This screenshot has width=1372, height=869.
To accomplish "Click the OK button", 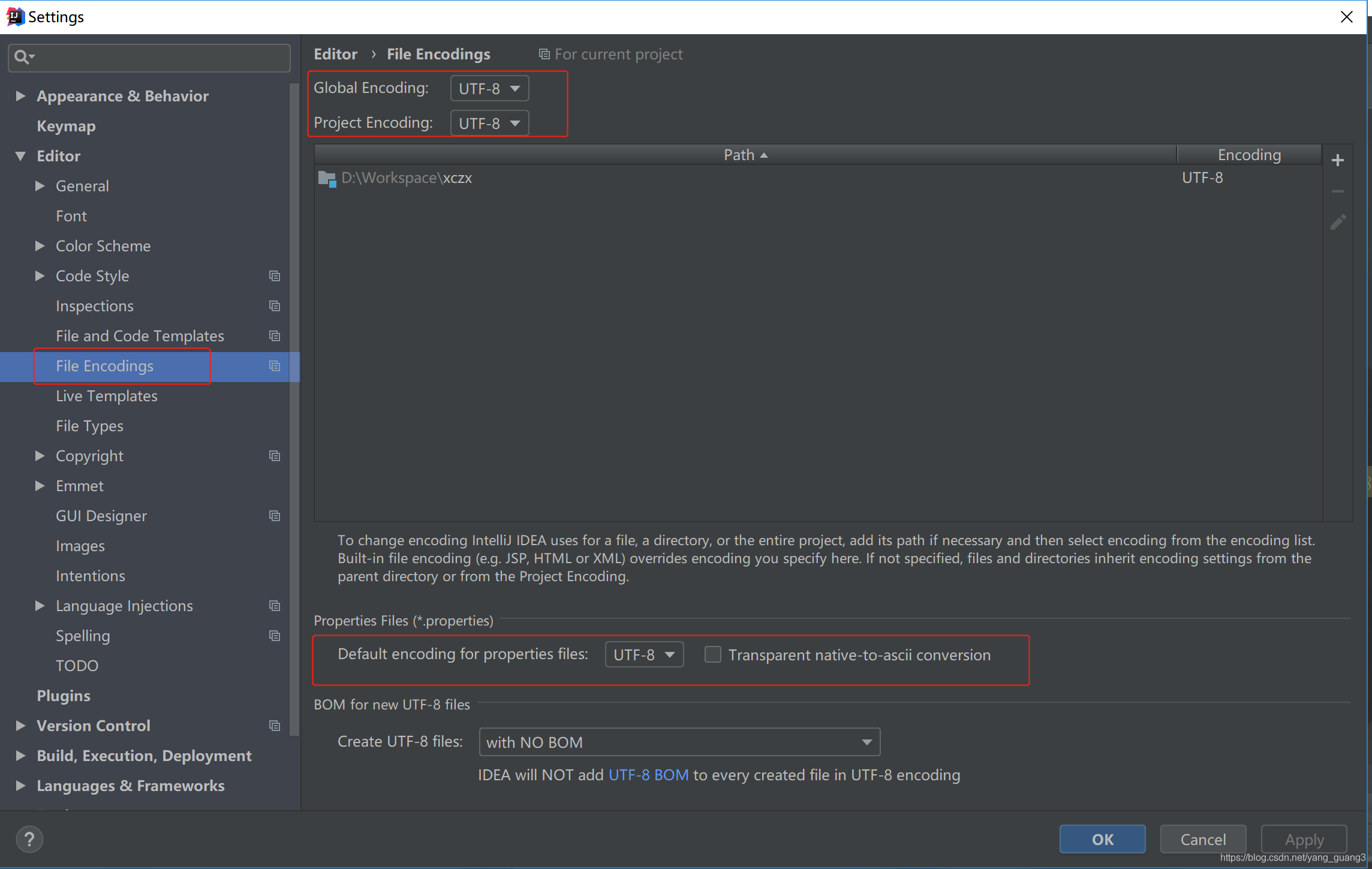I will [x=1102, y=839].
